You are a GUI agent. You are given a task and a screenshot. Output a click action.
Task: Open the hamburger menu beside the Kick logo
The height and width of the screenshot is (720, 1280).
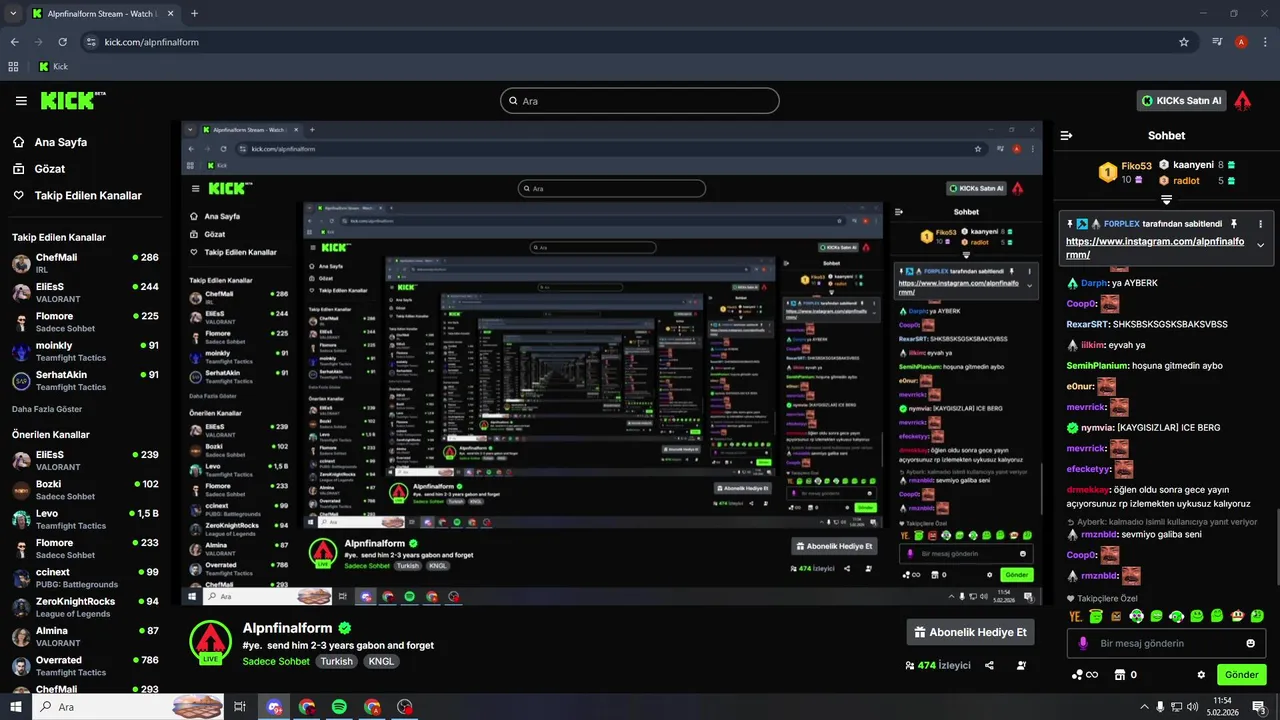(21, 101)
